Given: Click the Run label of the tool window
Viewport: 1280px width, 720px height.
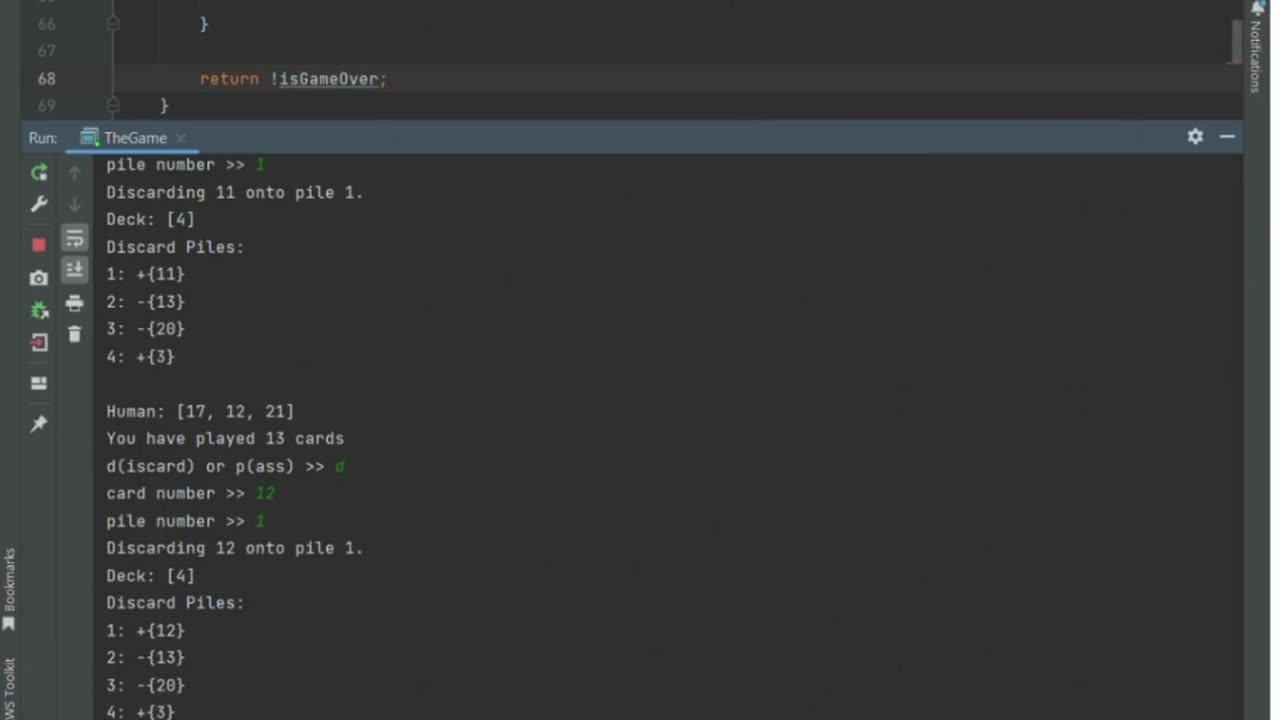Looking at the screenshot, I should (x=43, y=138).
